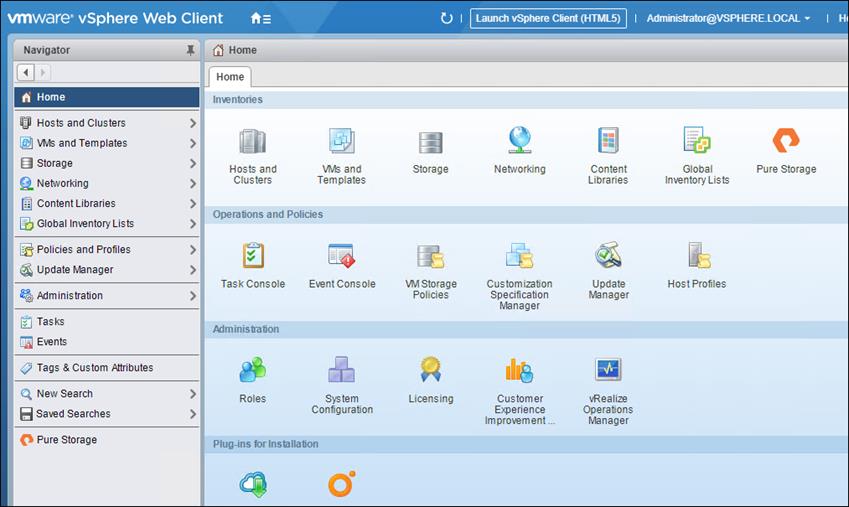Open Tags & Custom Attributes in Navigator
The image size is (849, 507).
coord(107,368)
